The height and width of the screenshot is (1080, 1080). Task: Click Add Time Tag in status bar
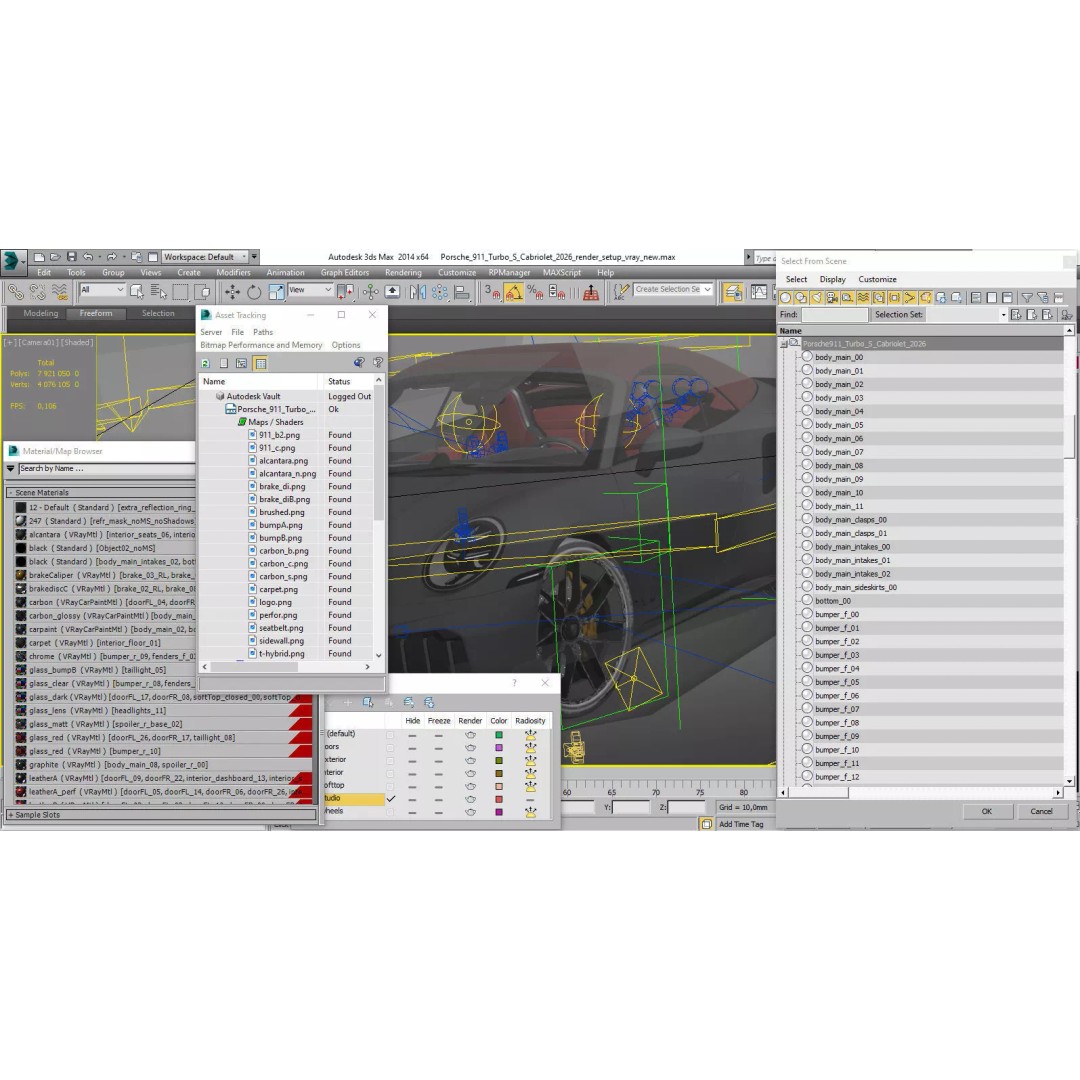tap(741, 824)
